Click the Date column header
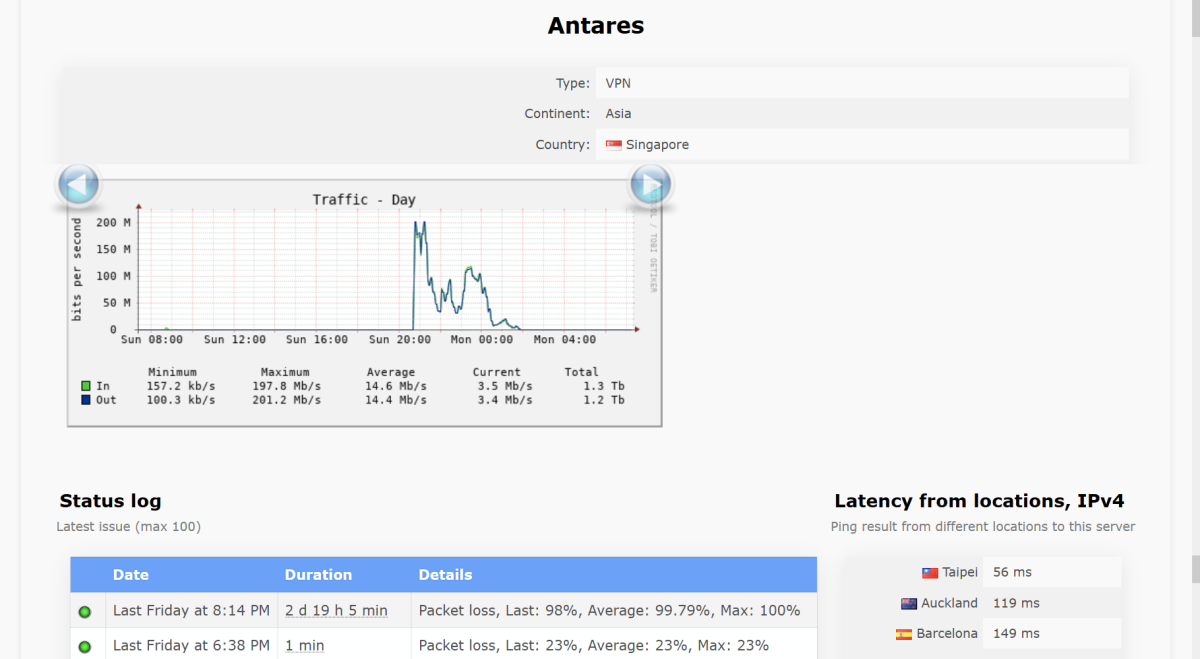 (131, 575)
